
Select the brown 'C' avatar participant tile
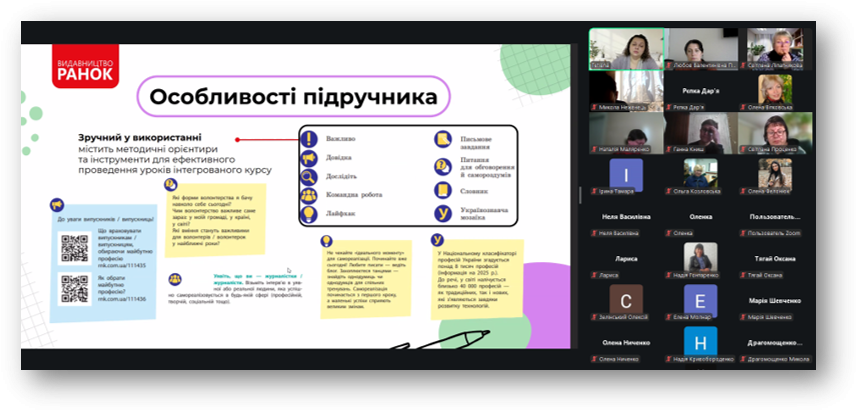(x=626, y=301)
